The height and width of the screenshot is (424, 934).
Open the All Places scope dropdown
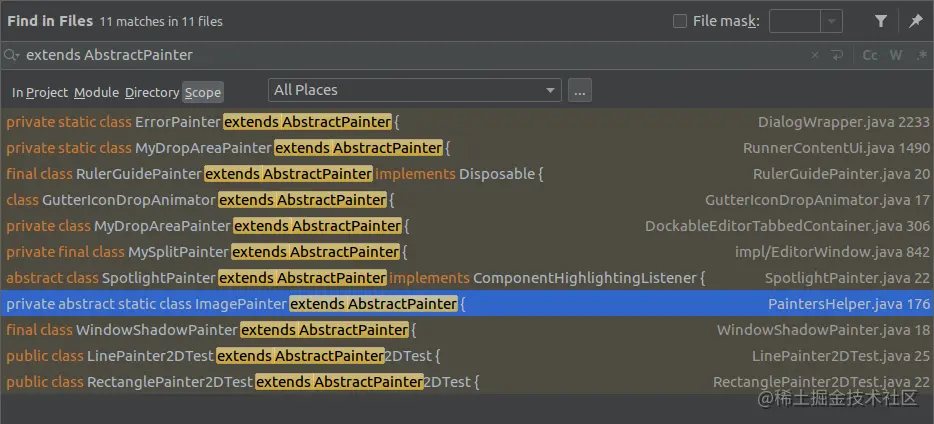tap(415, 91)
